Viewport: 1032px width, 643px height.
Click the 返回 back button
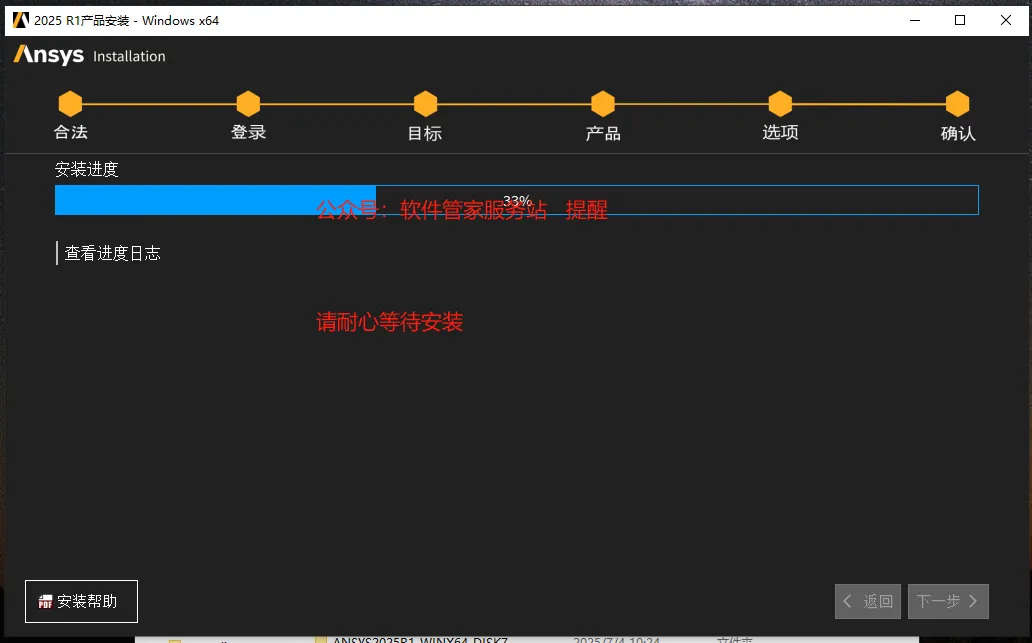(867, 601)
